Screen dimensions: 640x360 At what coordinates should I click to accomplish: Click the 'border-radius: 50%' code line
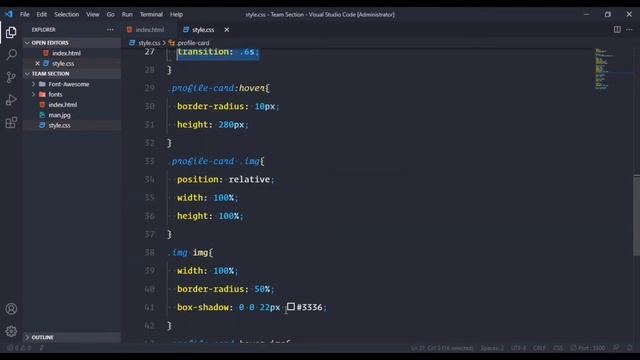pos(226,289)
